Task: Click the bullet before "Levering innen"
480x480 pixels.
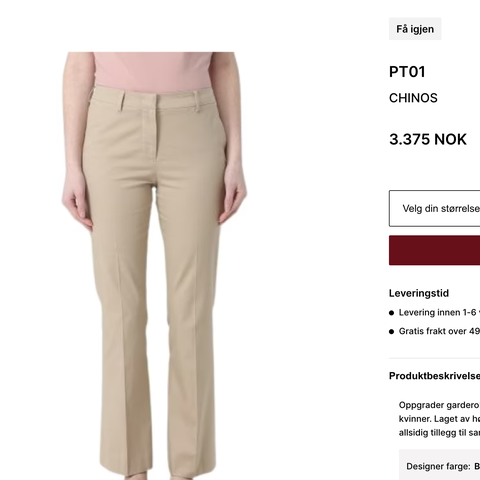Action: pyautogui.click(x=391, y=313)
